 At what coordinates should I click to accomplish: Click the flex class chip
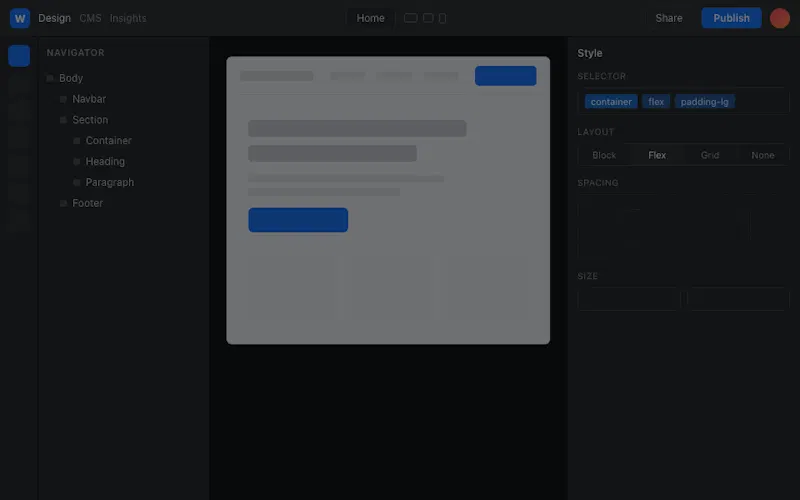(x=656, y=102)
